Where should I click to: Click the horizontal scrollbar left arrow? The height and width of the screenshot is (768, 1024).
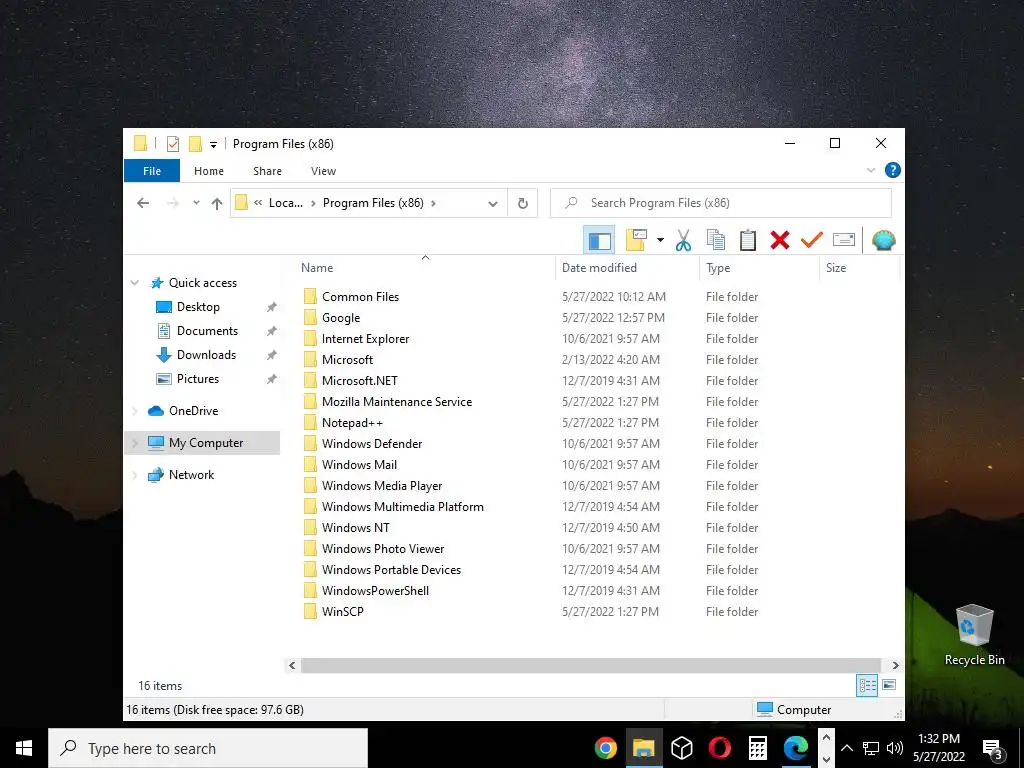292,665
